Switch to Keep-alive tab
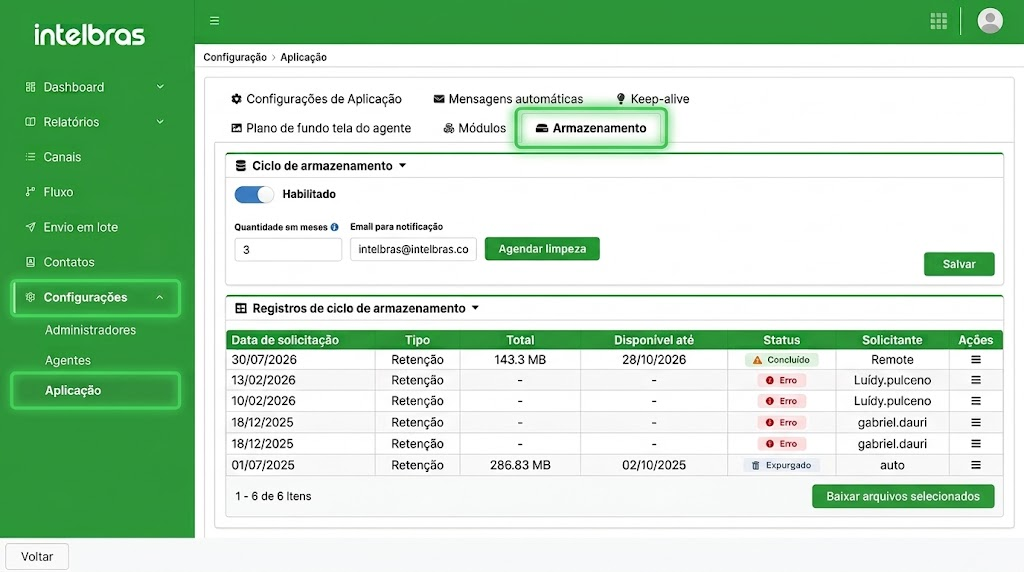1024x572 pixels. coord(652,99)
